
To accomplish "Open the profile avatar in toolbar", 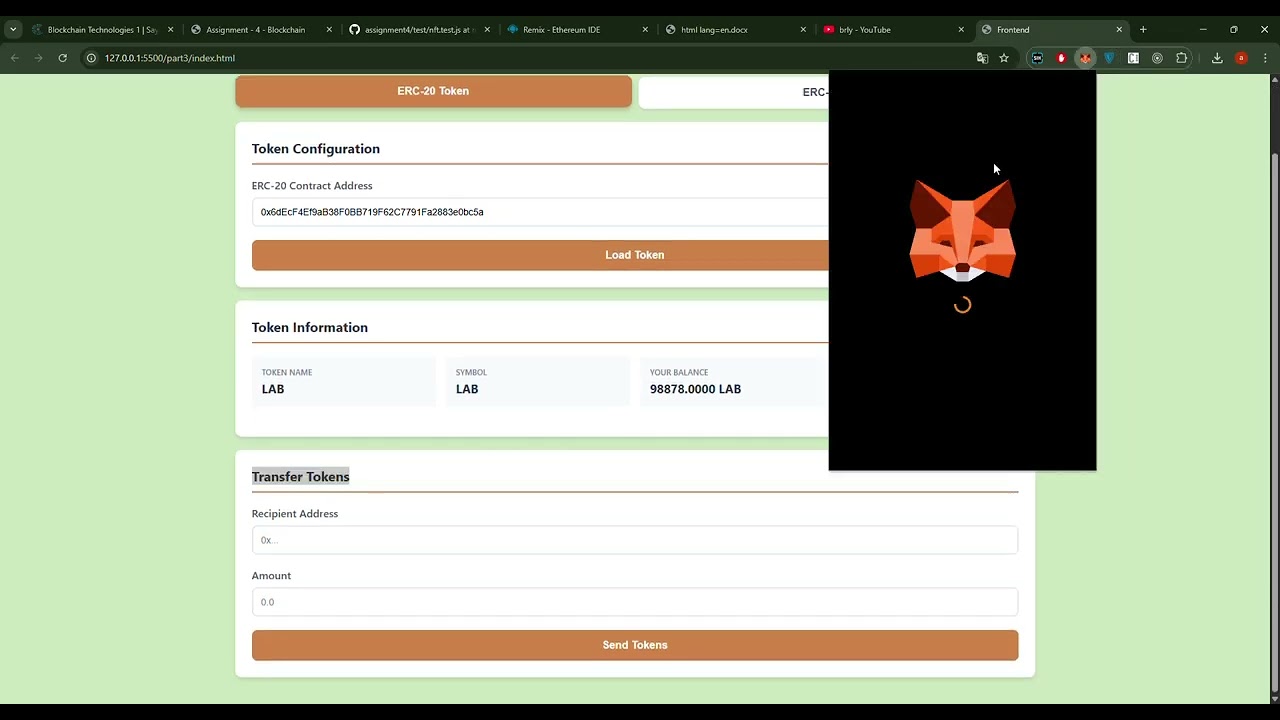I will coord(1241,58).
